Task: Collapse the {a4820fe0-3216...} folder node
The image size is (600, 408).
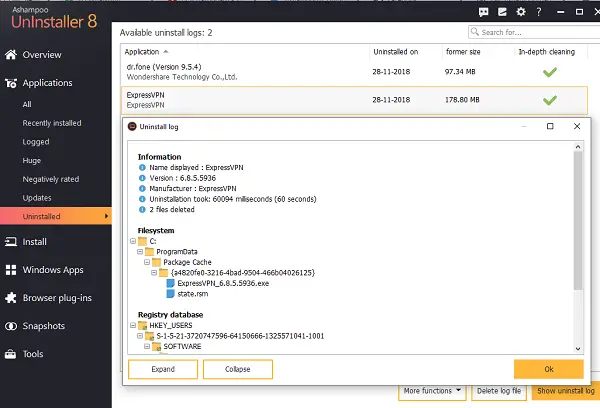Action: [x=154, y=273]
